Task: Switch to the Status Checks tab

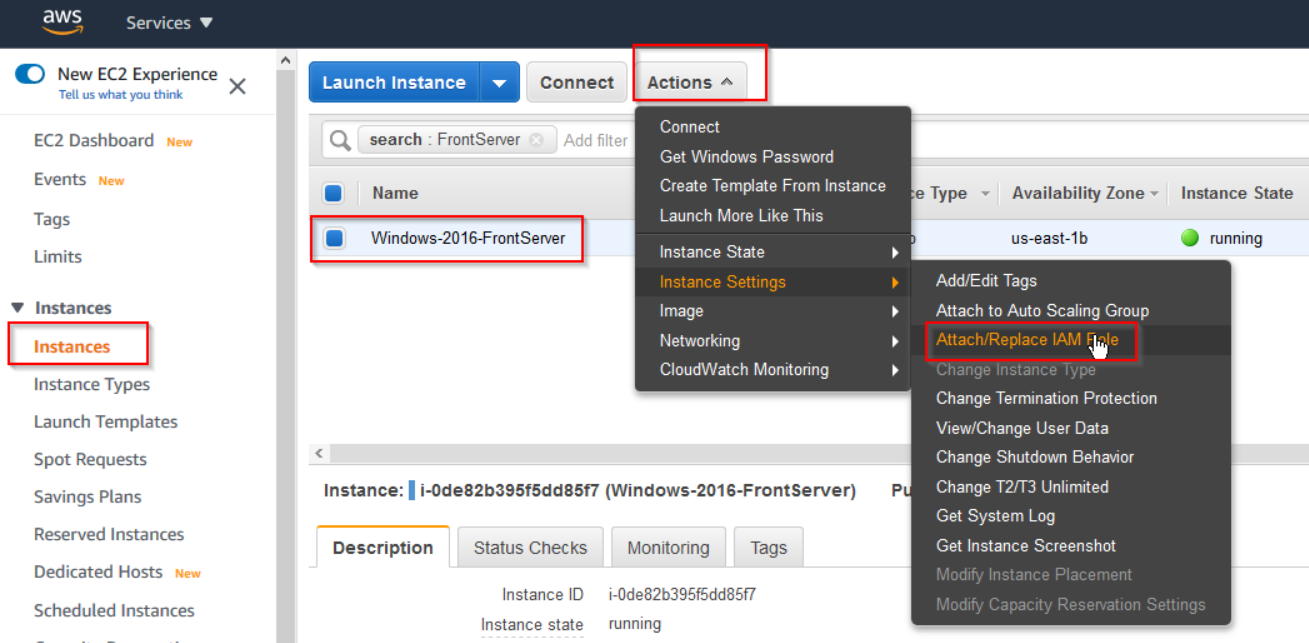Action: [530, 548]
